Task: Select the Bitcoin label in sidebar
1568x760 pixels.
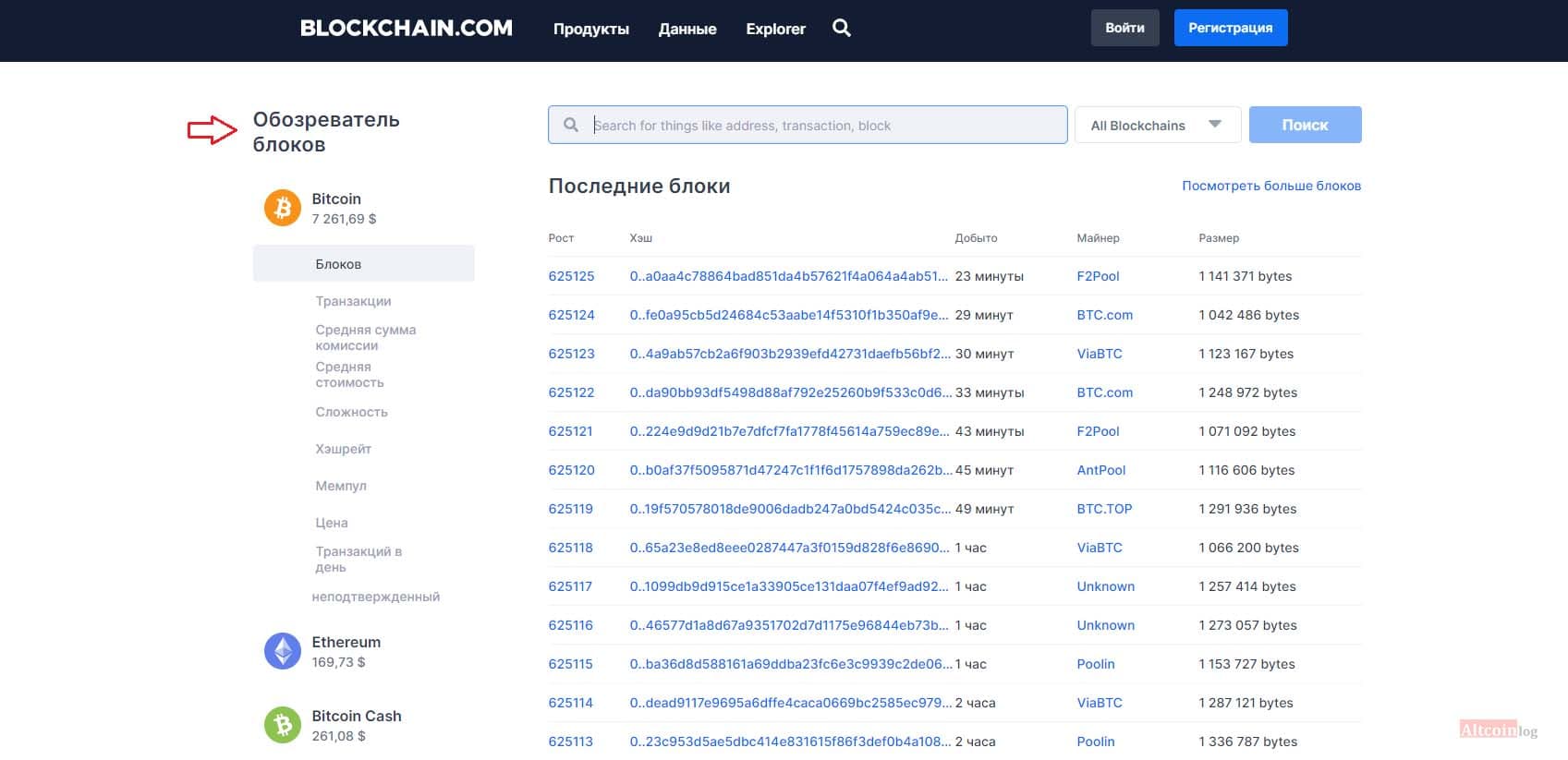Action: 336,199
